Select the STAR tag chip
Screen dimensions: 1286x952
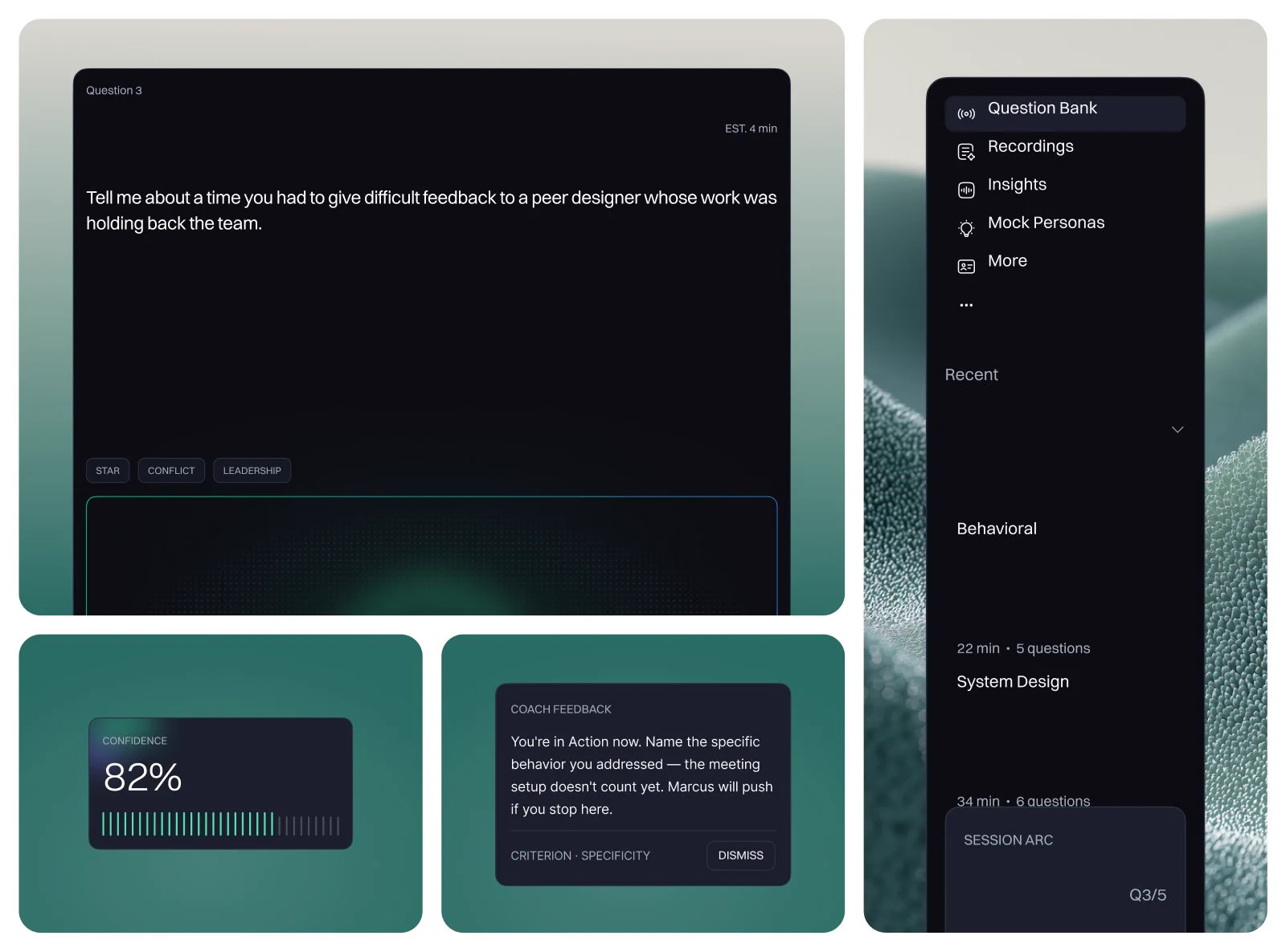tap(108, 471)
